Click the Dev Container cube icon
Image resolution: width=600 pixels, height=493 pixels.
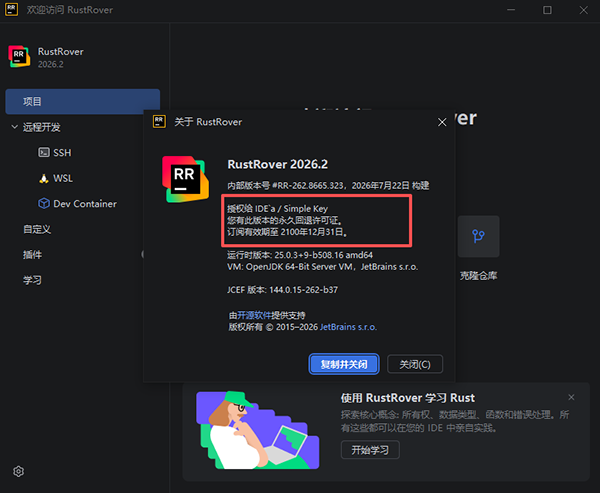coord(44,203)
